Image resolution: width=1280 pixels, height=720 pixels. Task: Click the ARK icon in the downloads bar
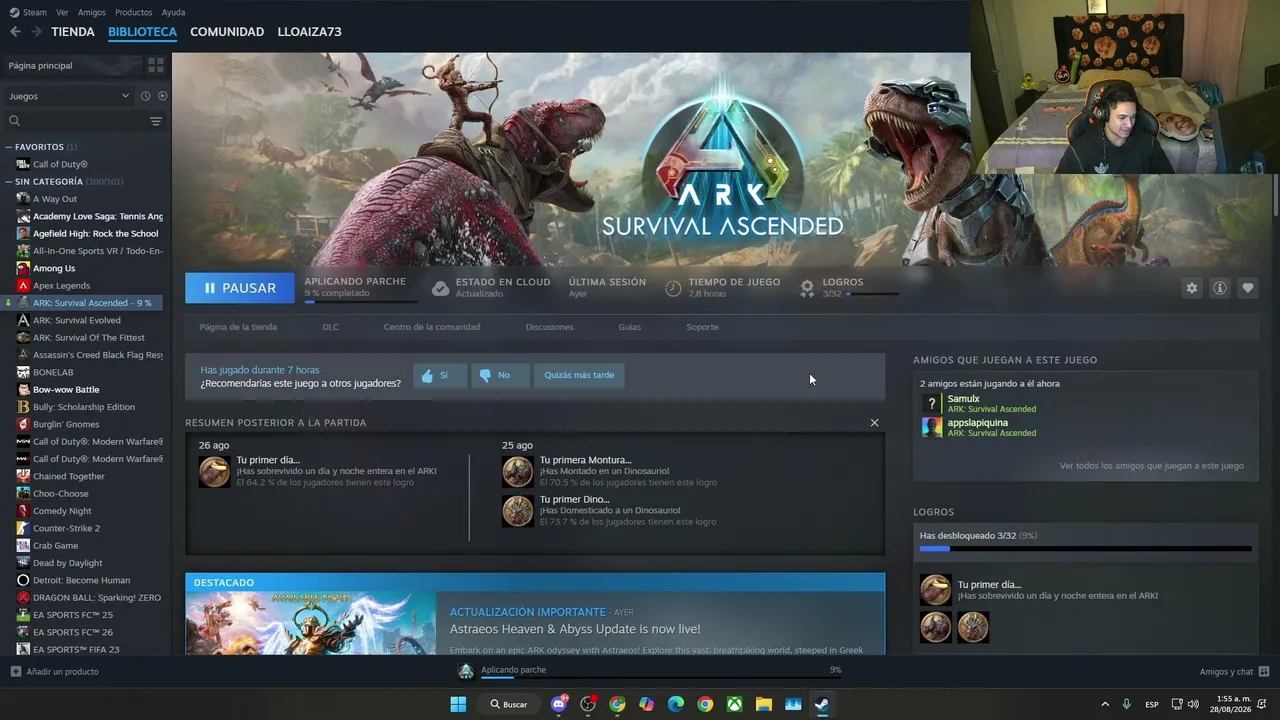coord(465,671)
